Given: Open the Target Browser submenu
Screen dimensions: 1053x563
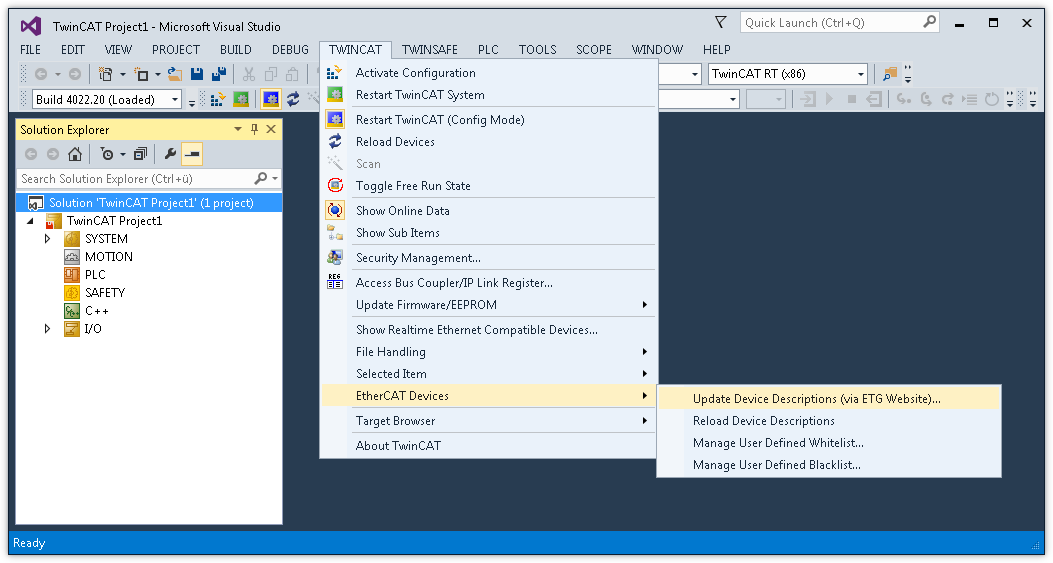Looking at the screenshot, I should [488, 421].
